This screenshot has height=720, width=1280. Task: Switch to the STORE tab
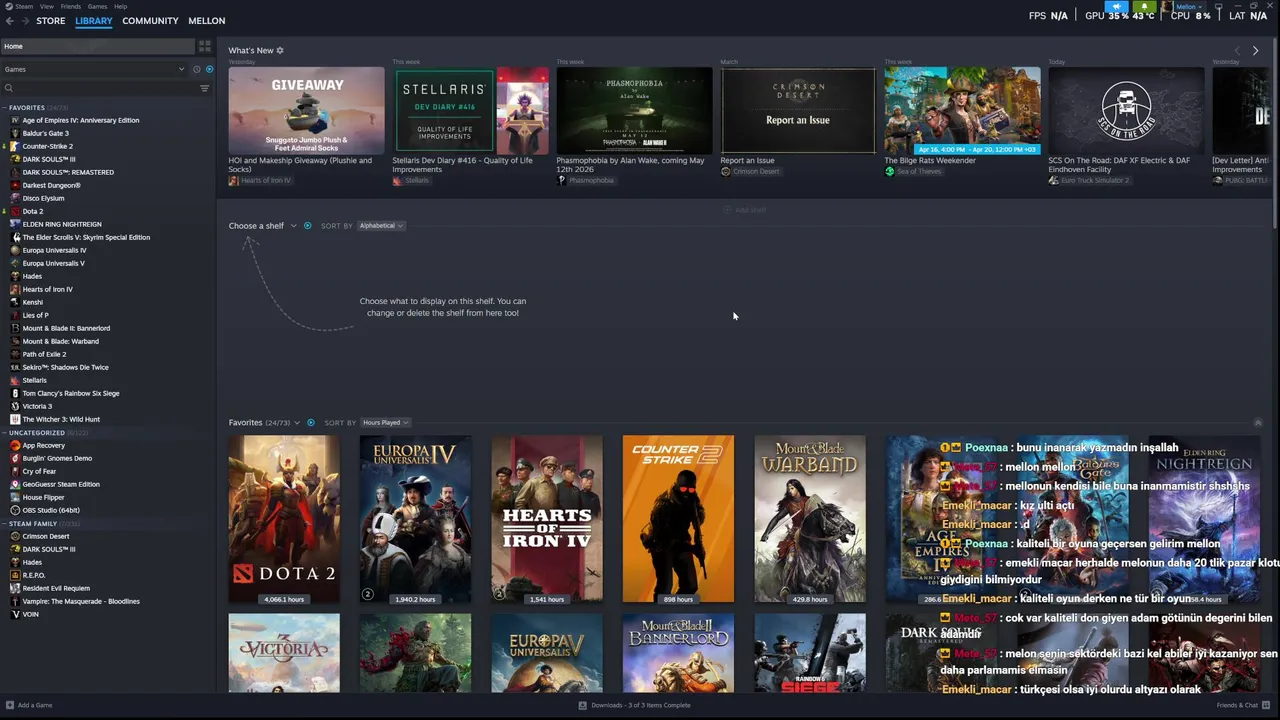click(50, 20)
